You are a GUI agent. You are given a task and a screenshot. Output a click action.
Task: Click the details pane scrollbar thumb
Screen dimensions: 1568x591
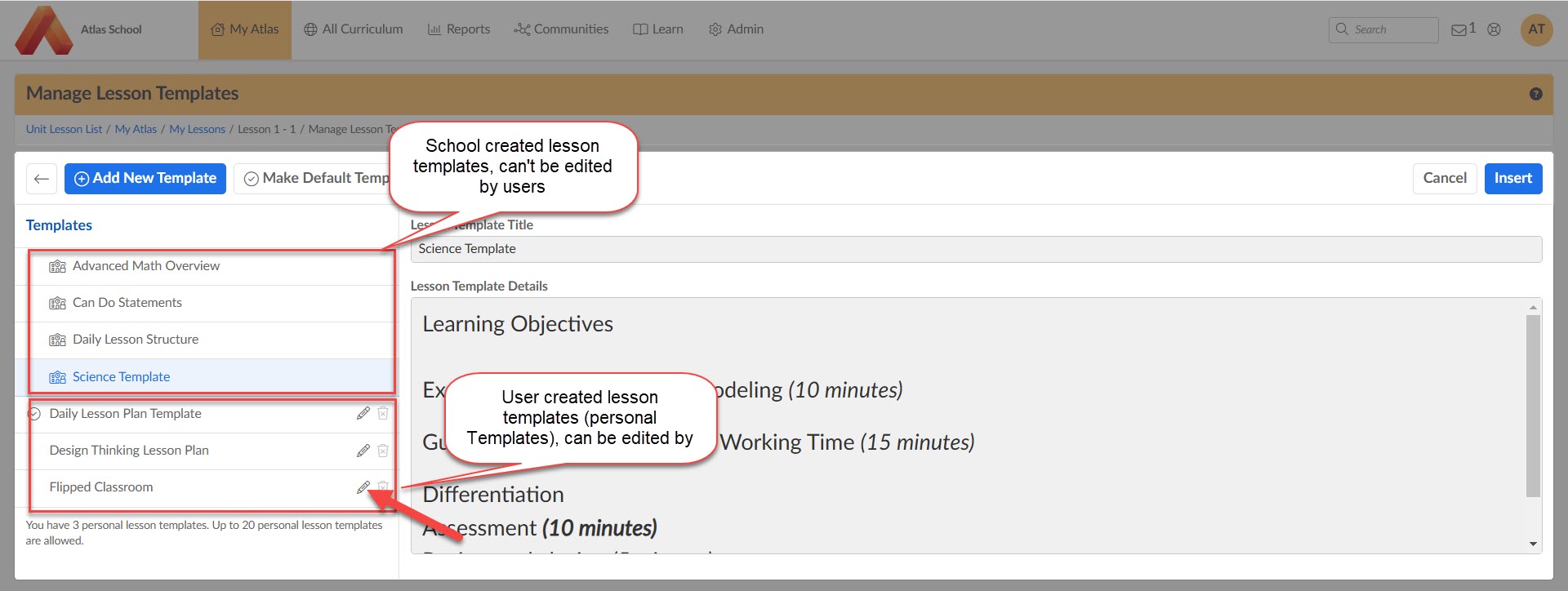[x=1533, y=406]
